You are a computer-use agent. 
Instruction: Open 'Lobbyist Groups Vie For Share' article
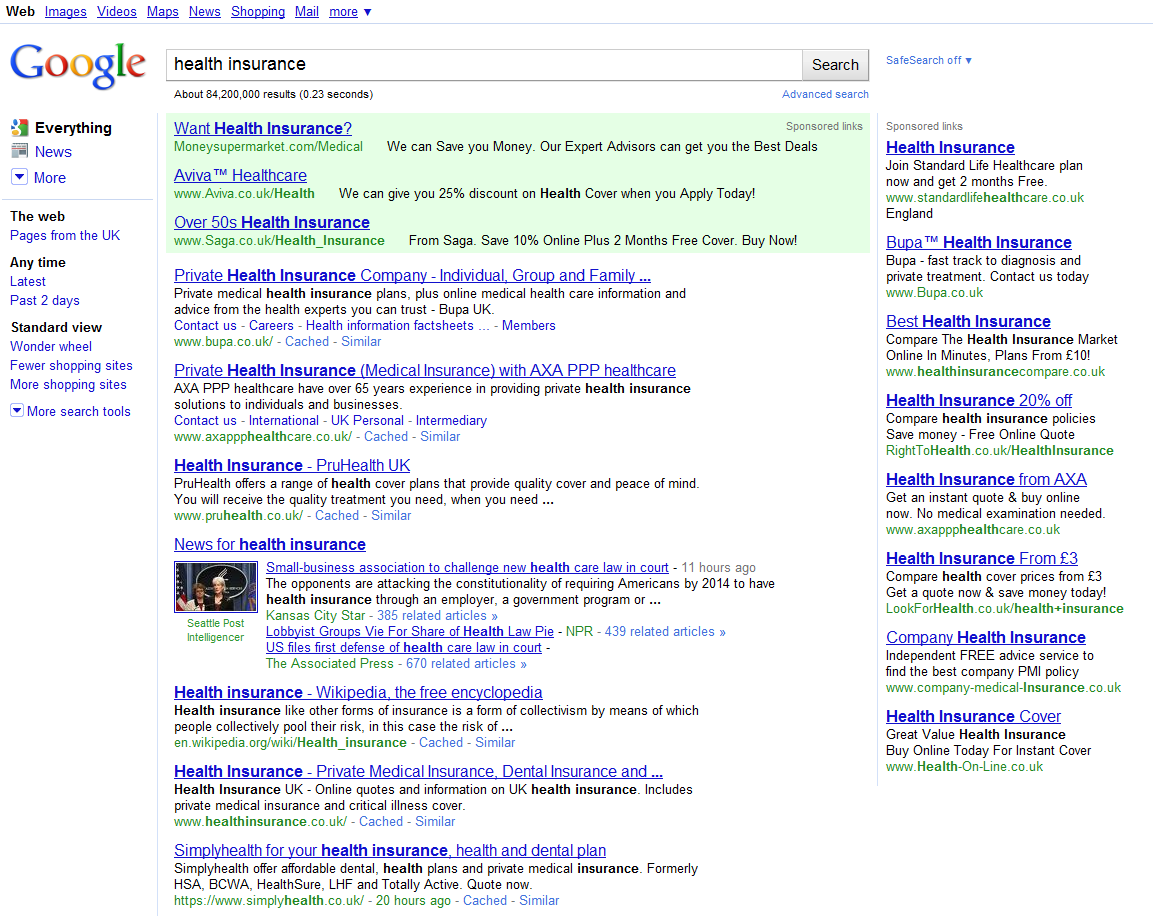[410, 631]
